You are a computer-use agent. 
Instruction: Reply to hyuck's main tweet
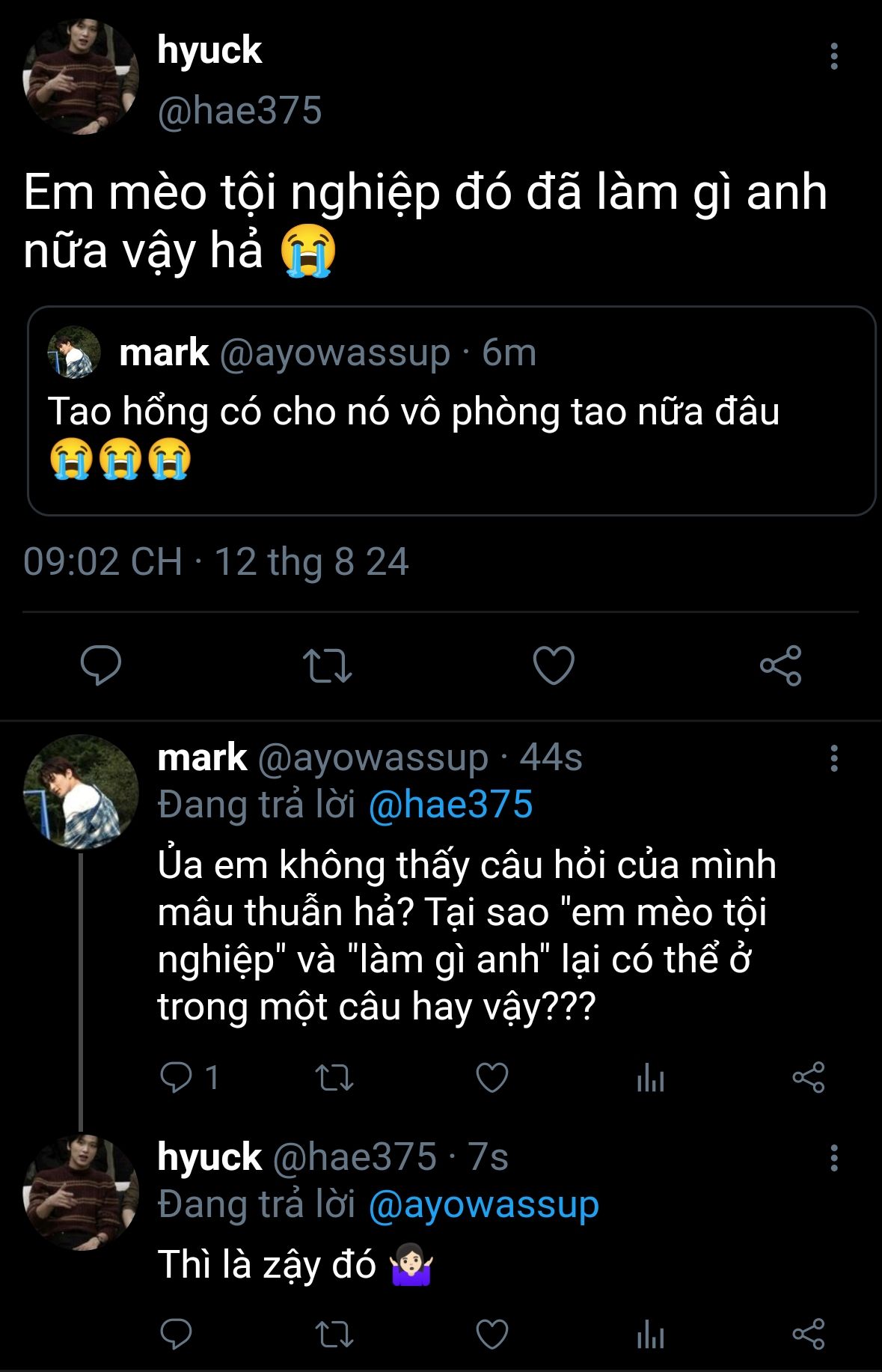(101, 665)
